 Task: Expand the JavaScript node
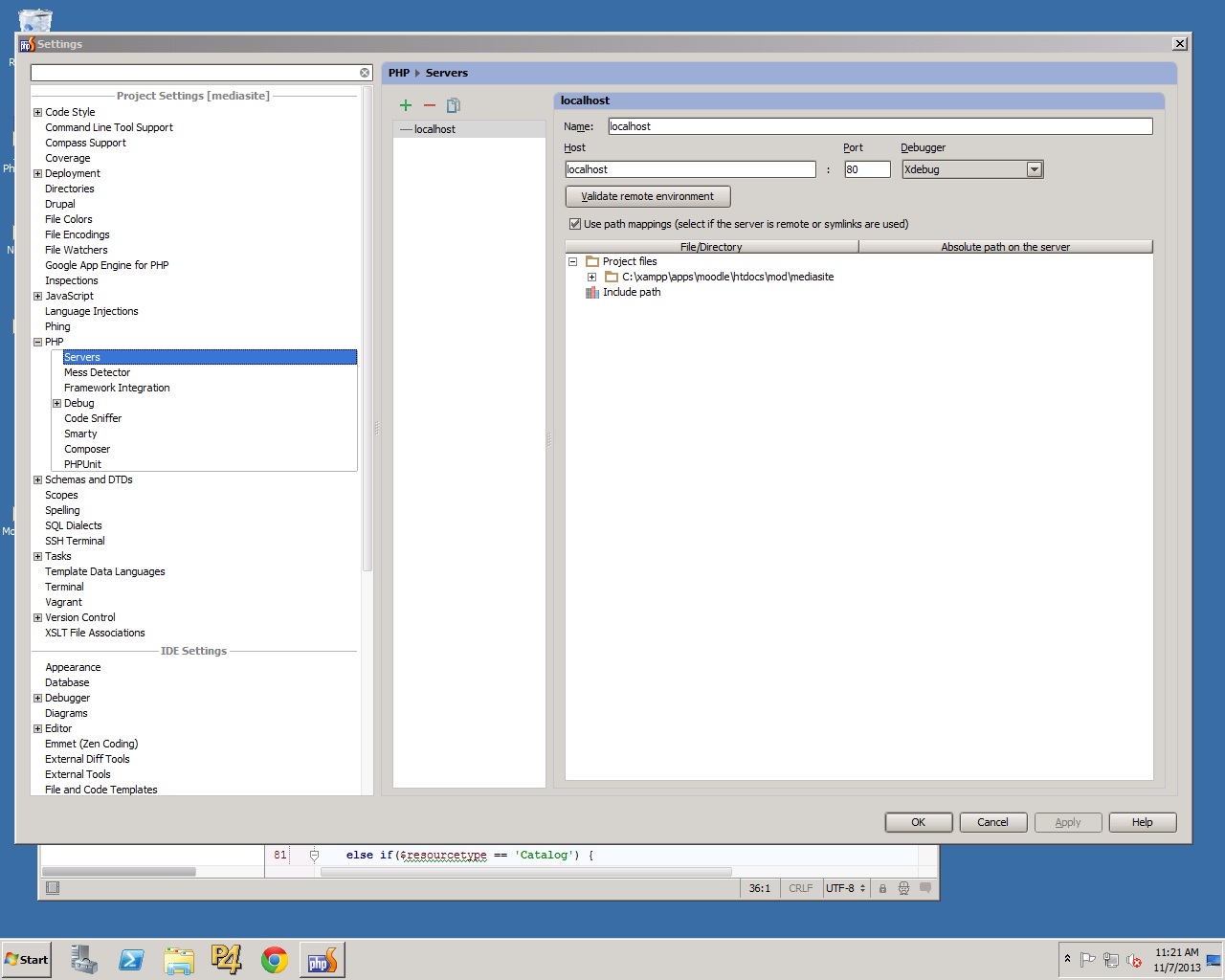(37, 296)
